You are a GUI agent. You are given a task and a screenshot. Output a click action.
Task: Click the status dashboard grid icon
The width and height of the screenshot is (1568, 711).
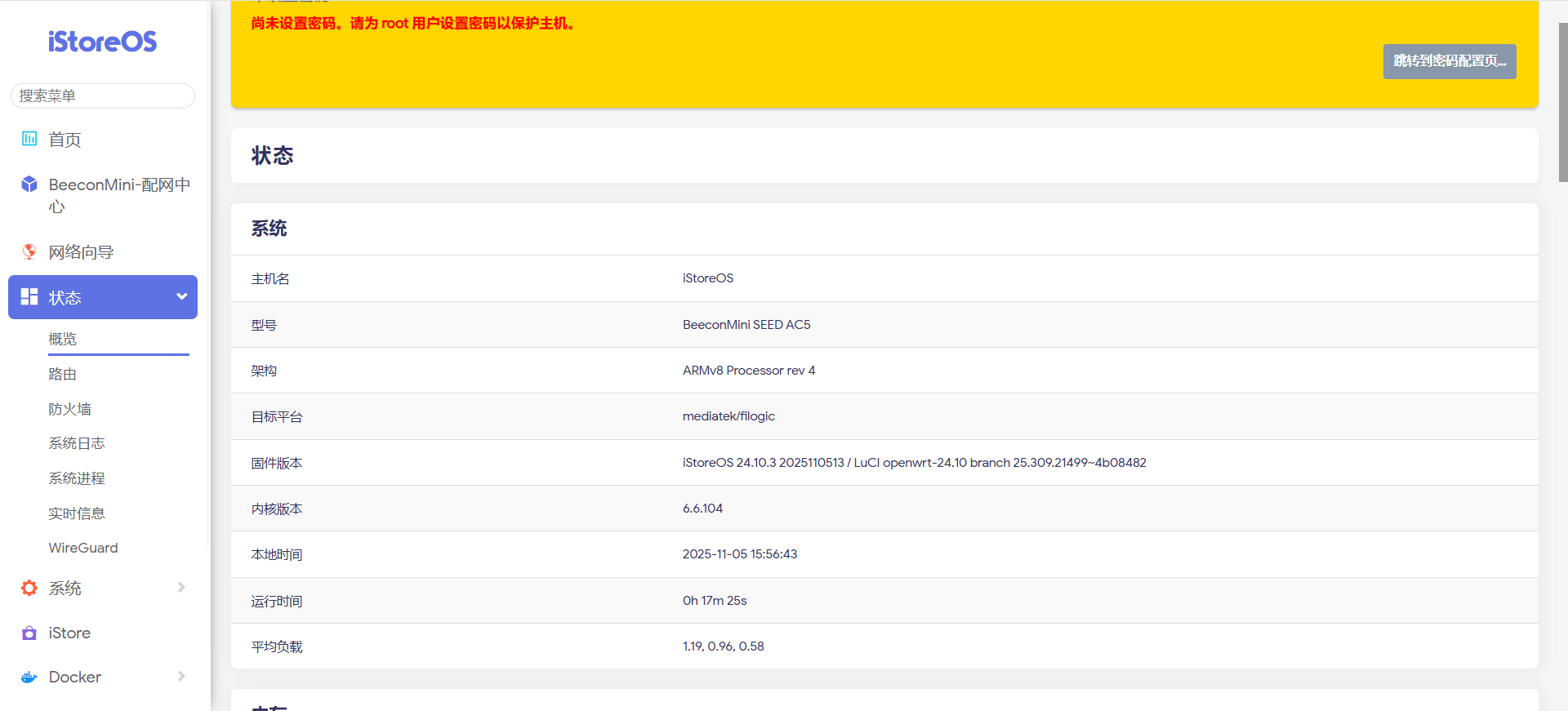29,297
